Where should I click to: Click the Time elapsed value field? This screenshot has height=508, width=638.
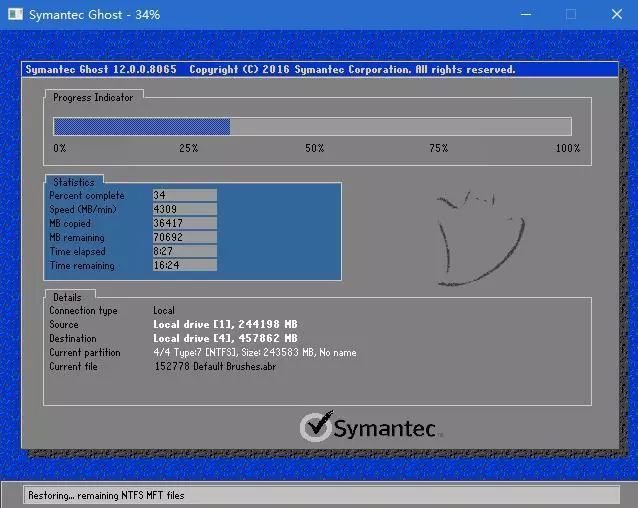coord(184,252)
